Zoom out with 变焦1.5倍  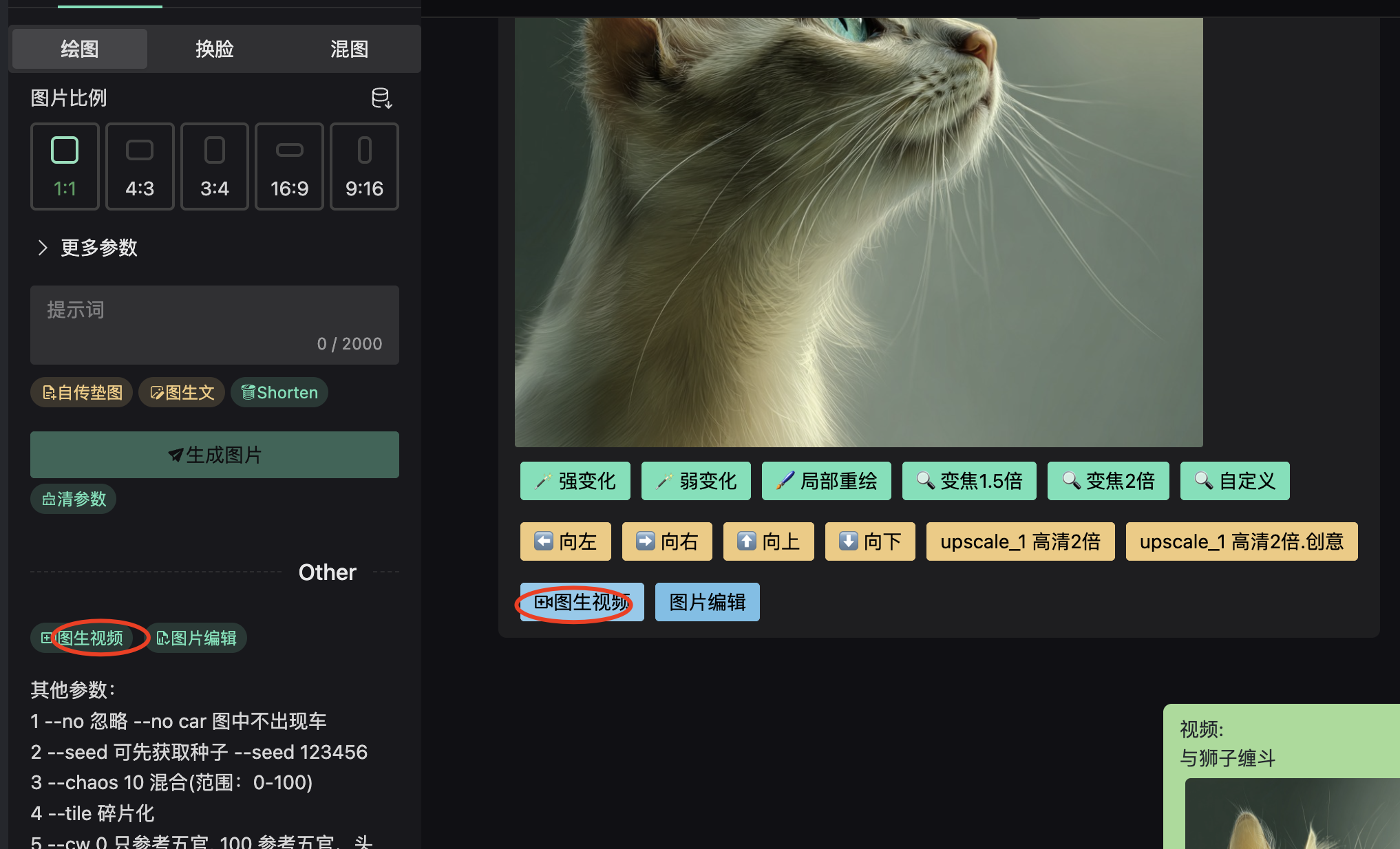(969, 481)
